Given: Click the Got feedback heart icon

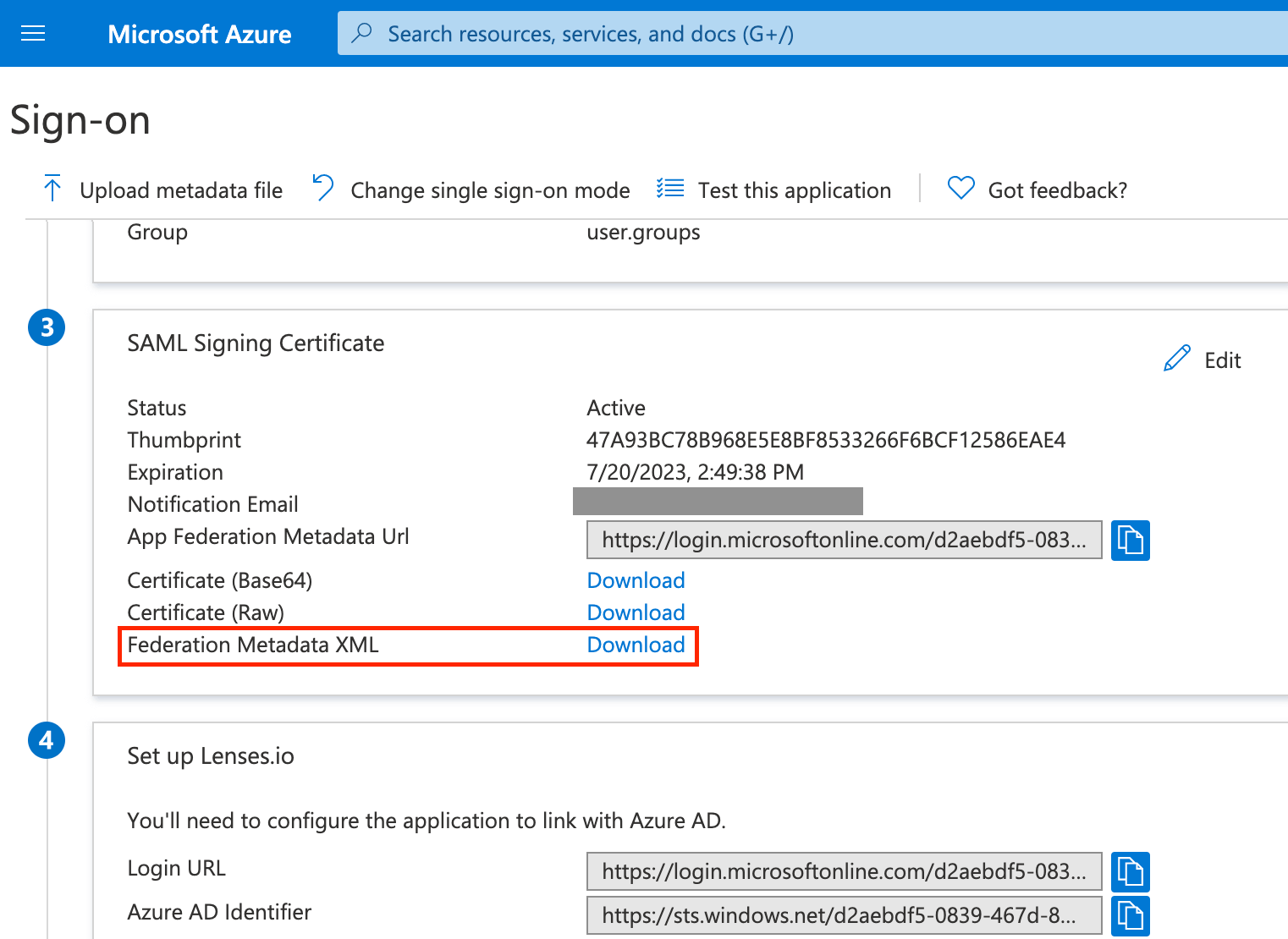Looking at the screenshot, I should tap(961, 188).
